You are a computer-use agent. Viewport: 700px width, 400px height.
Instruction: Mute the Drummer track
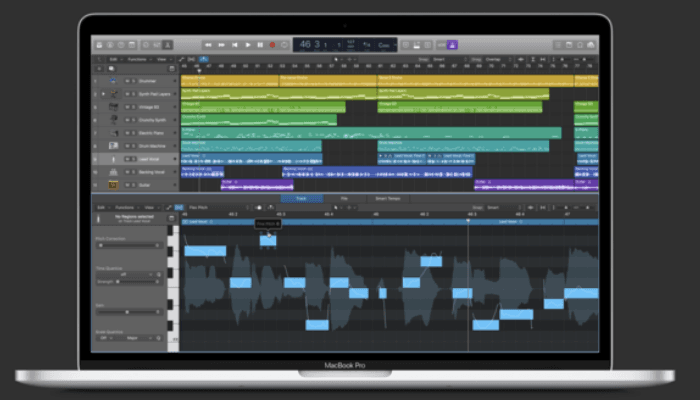click(x=129, y=81)
